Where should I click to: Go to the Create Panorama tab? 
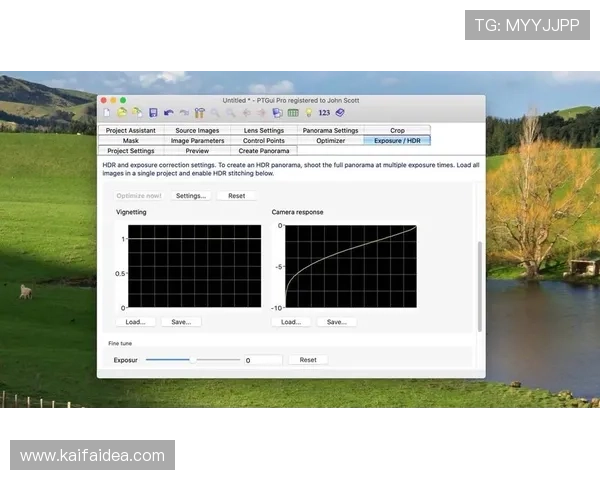pos(264,151)
